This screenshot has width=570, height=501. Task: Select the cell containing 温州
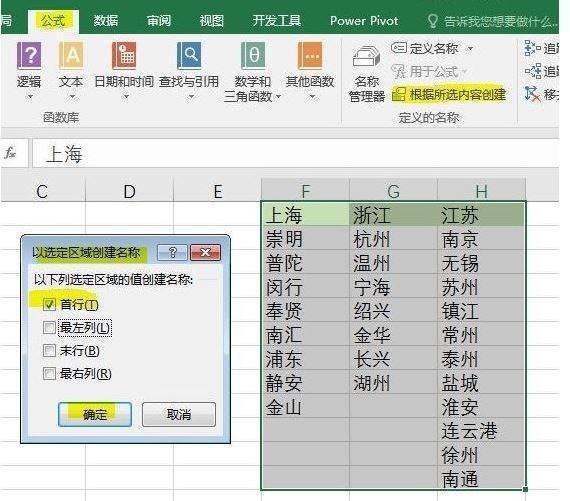[x=393, y=262]
